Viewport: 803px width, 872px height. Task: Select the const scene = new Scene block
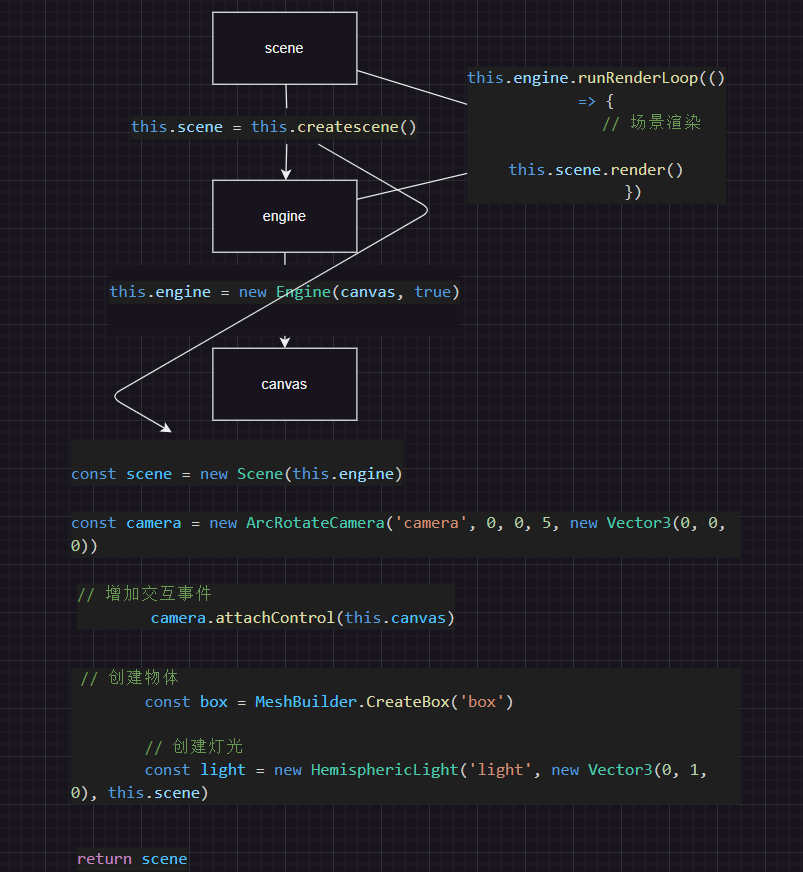[236, 474]
